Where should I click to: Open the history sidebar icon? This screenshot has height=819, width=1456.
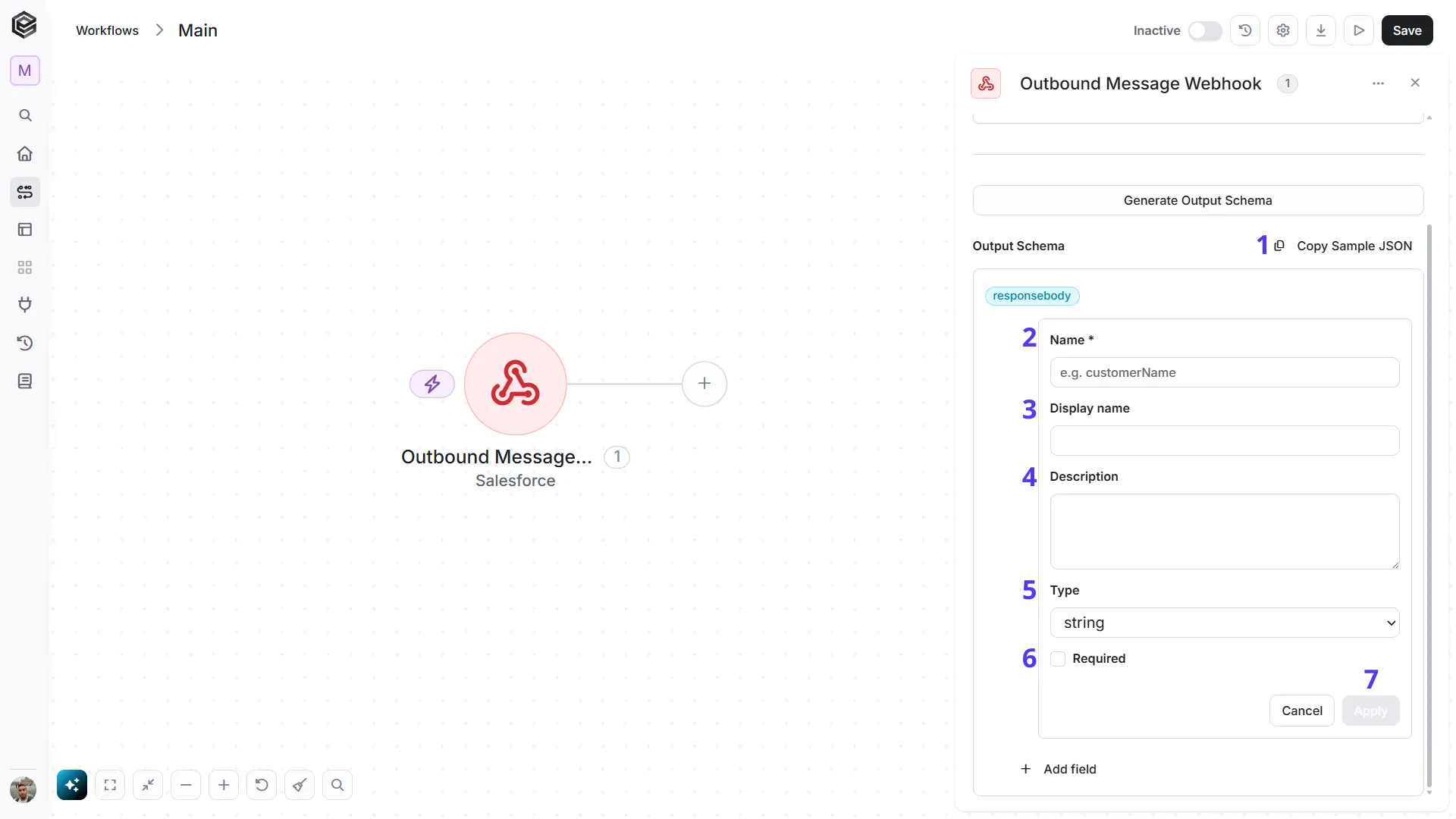(x=25, y=343)
